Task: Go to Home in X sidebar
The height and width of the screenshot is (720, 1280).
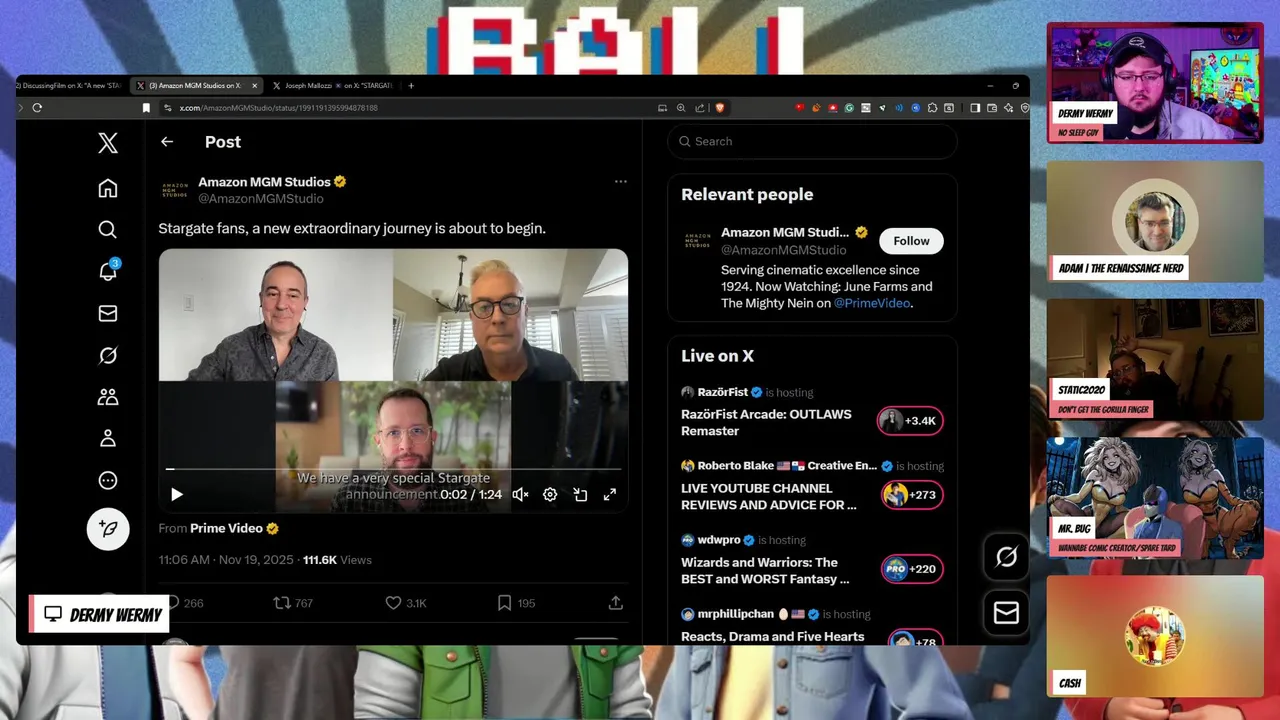Action: tap(108, 188)
